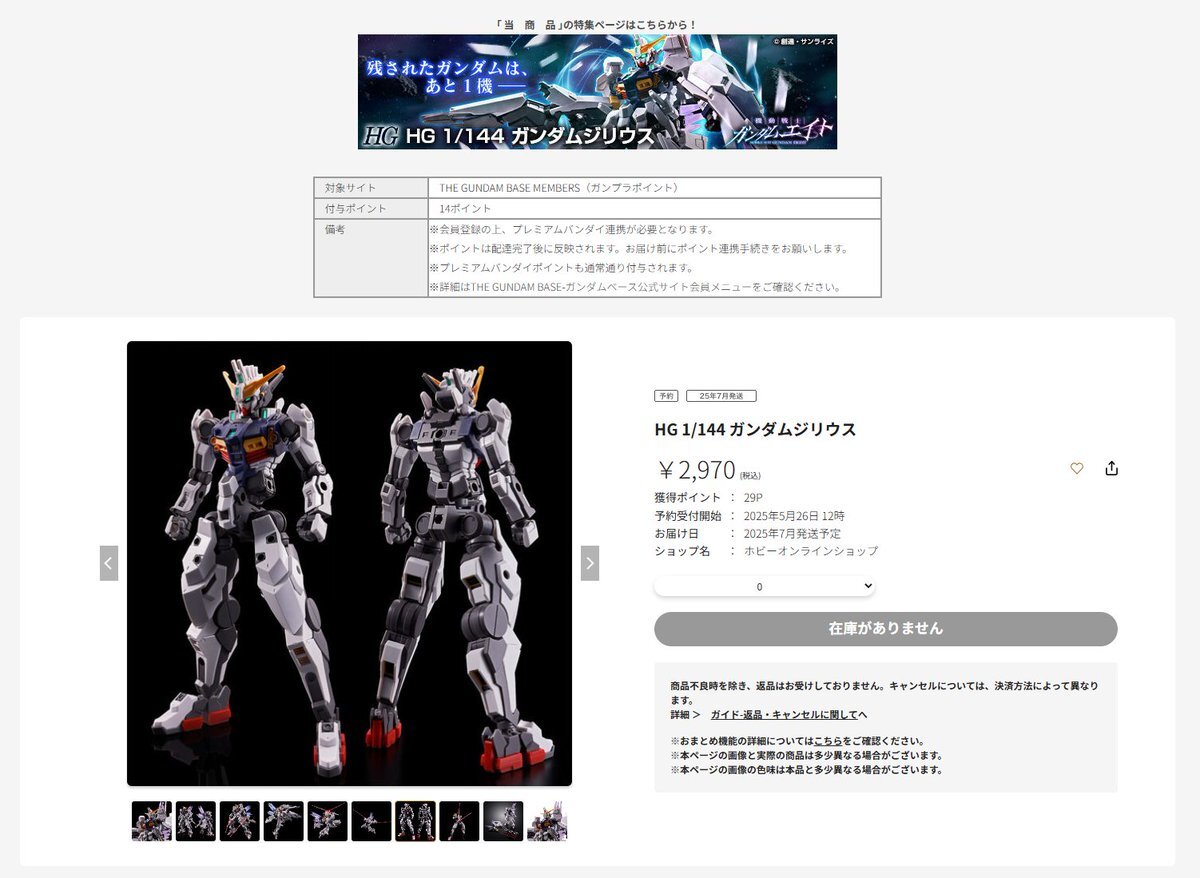Advance to next product image with right arrow

tap(590, 563)
